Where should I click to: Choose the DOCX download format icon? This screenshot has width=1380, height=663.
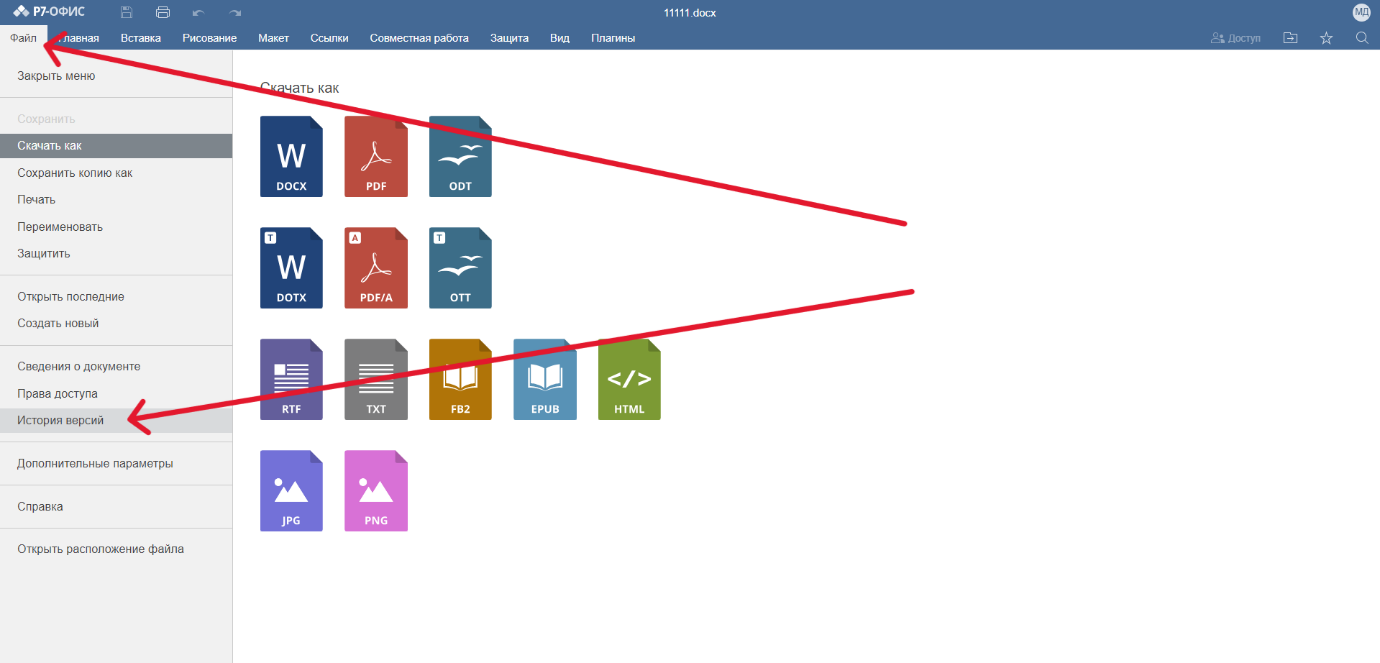[x=291, y=156]
